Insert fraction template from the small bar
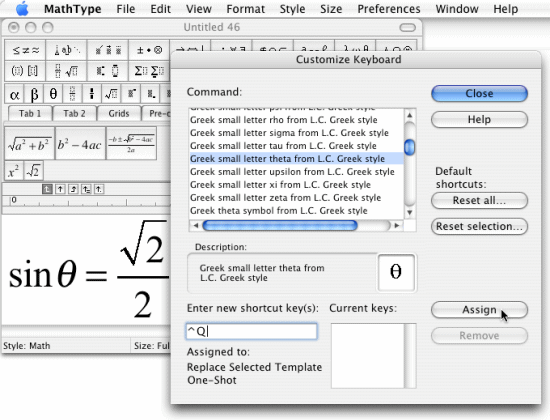Image resolution: width=550 pixels, height=420 pixels. [73, 94]
